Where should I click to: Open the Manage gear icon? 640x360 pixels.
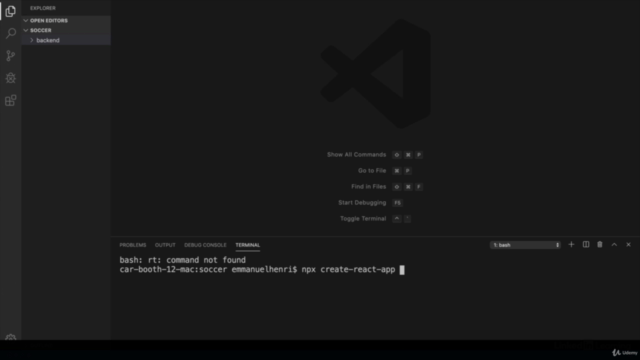coord(11,337)
